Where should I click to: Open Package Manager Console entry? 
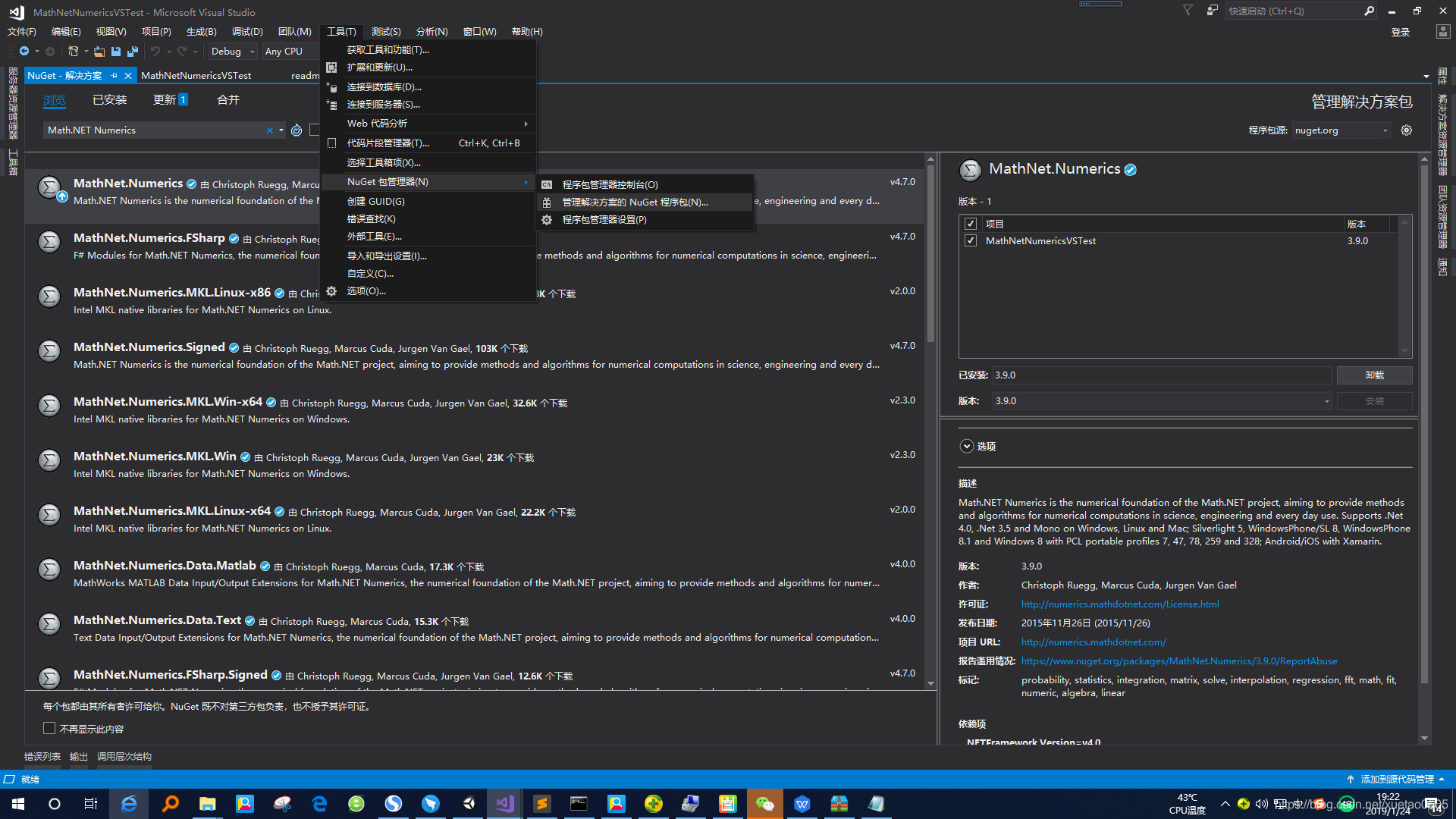[x=645, y=184]
